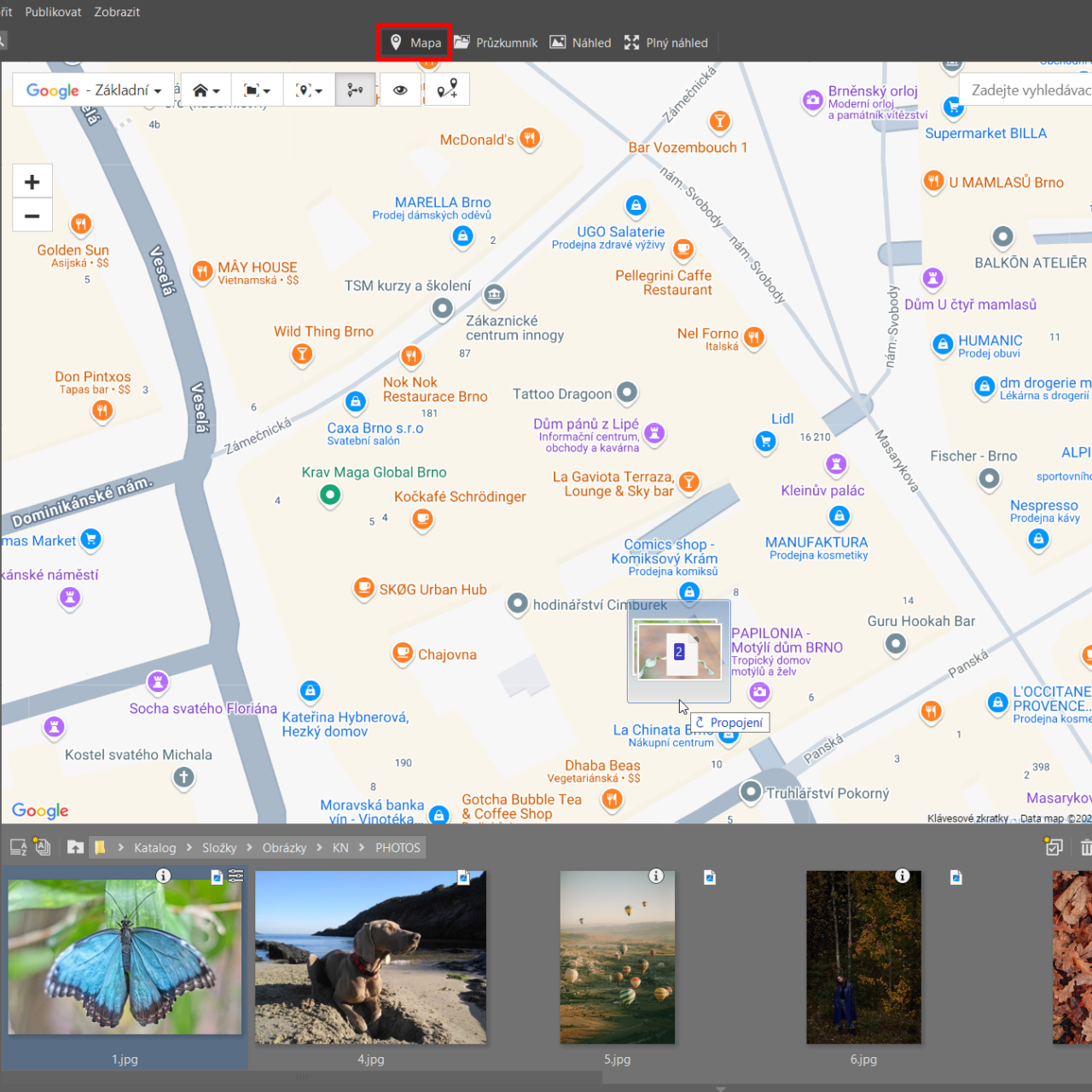This screenshot has width=1092, height=1092.
Task: Click the McDonald's restaurant pin
Action: [x=530, y=138]
